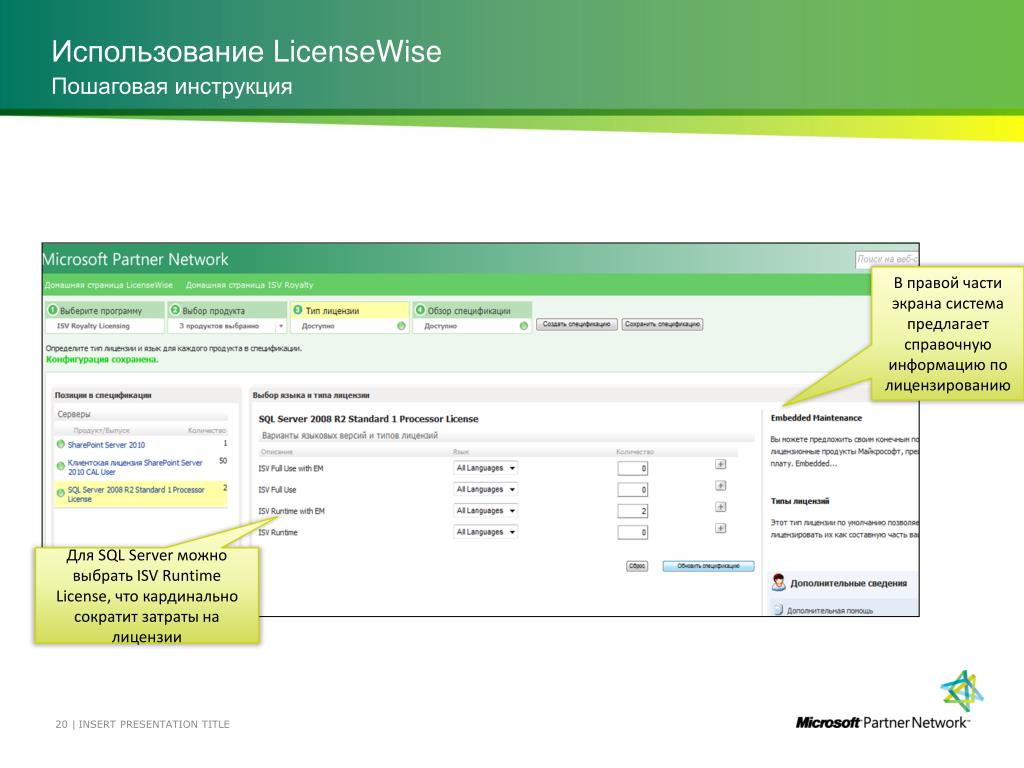Click the step 3 'Тип лицензии' number icon
Screen dimensions: 1024x768
click(x=298, y=310)
